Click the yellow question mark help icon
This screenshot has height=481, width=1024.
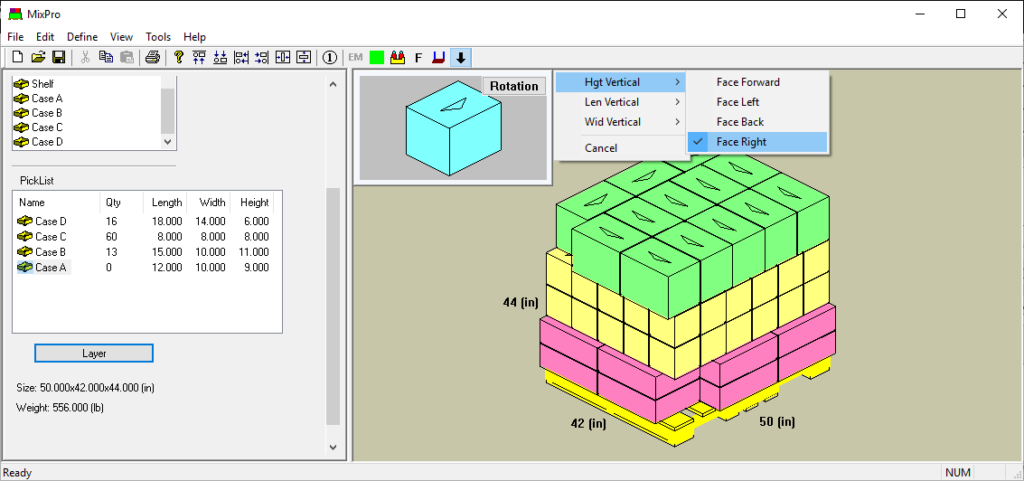click(x=179, y=57)
